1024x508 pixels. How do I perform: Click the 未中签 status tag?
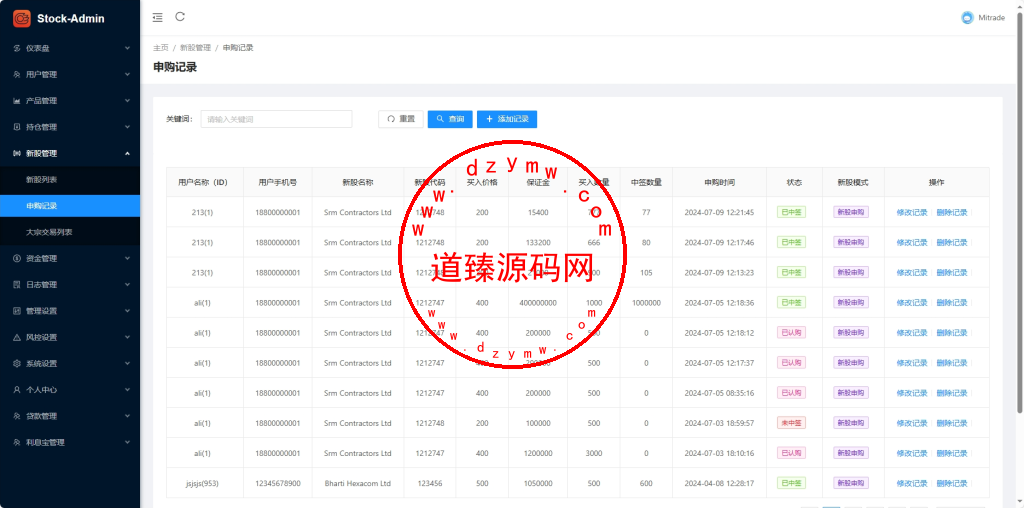point(791,423)
